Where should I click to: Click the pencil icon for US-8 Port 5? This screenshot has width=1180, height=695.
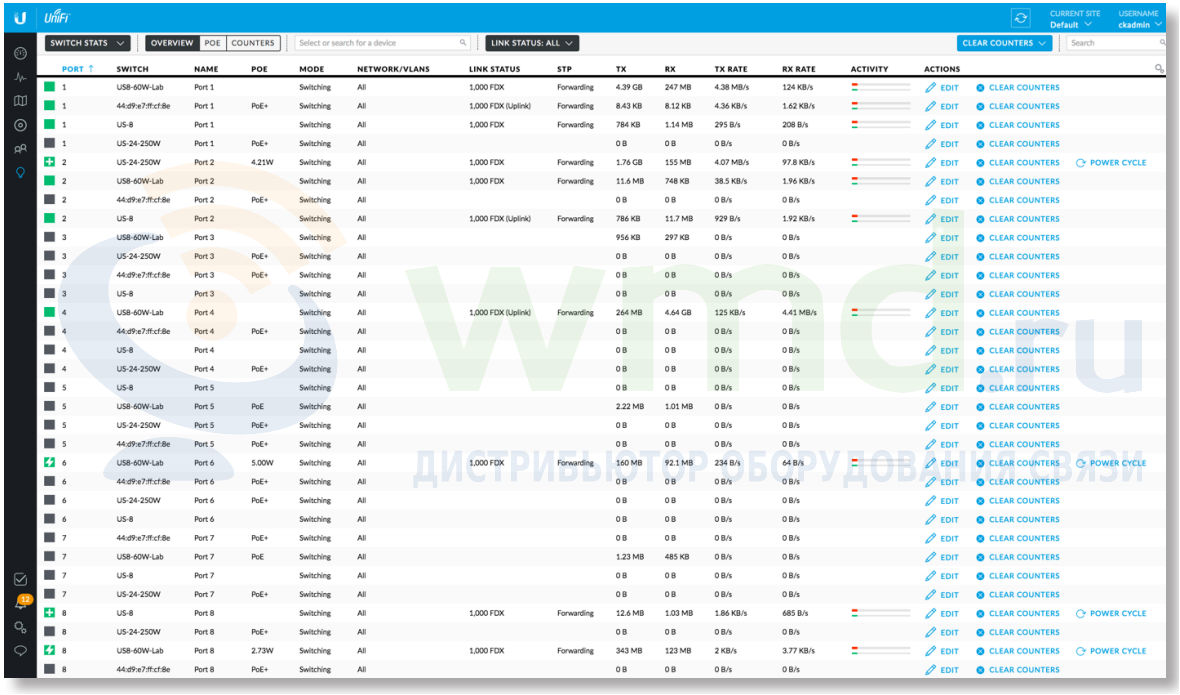(931, 388)
